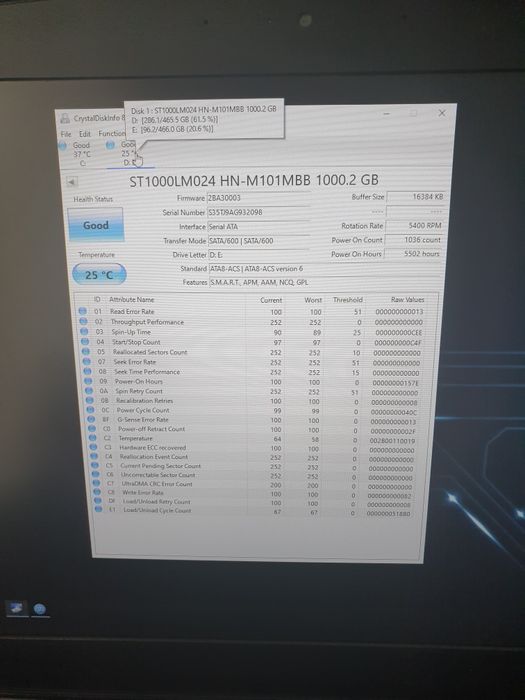
Task: Click the text 'Spin-Up Time' in attribute list
Action: coord(131,332)
